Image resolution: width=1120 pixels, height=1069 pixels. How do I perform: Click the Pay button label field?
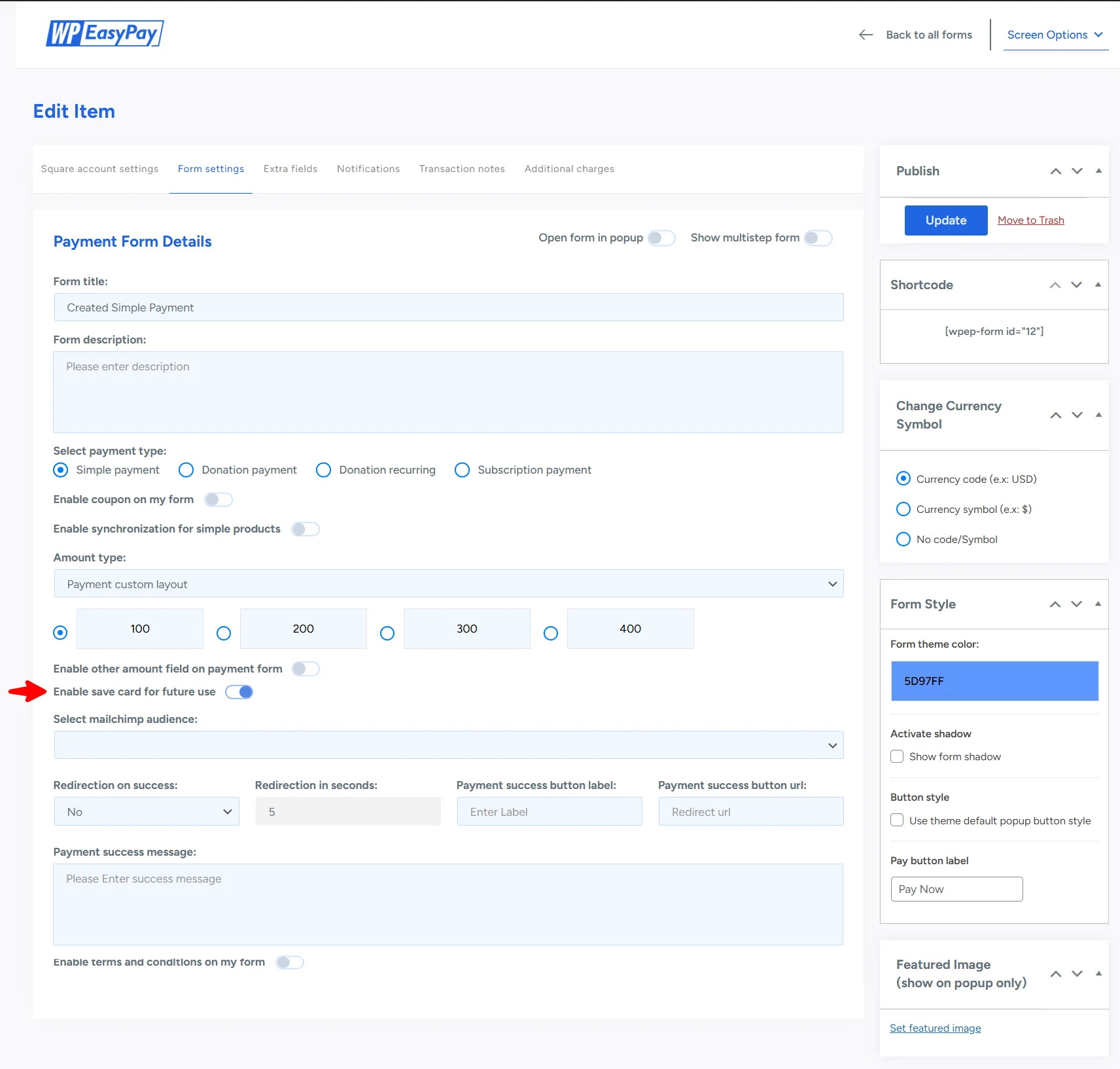click(x=956, y=889)
